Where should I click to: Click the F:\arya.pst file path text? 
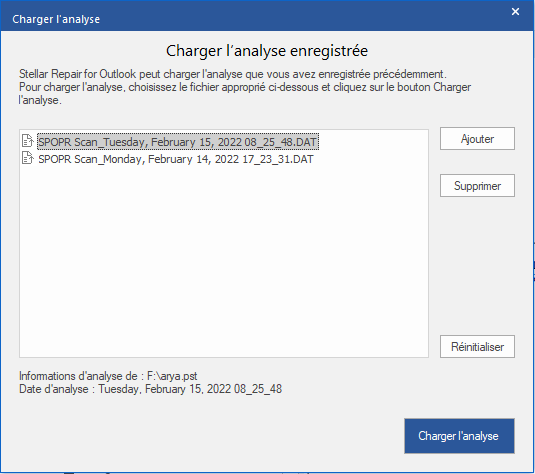coord(172,376)
